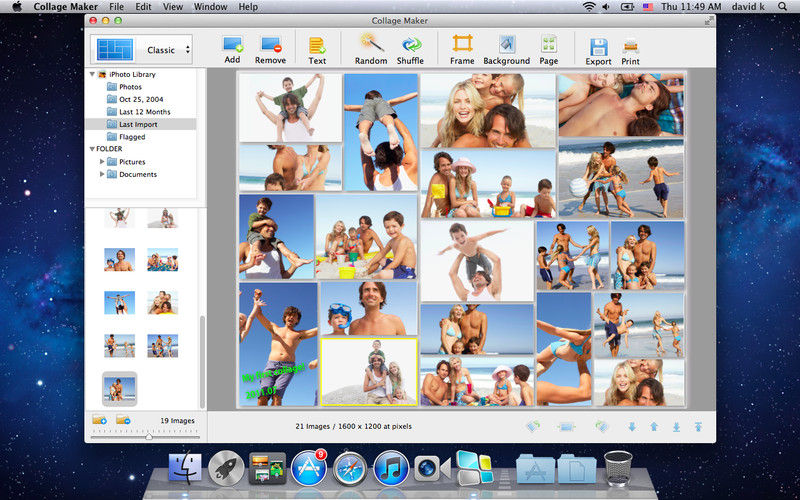Viewport: 800px width, 500px height.
Task: Select the Oct 25, 2004 album
Action: coord(141,99)
